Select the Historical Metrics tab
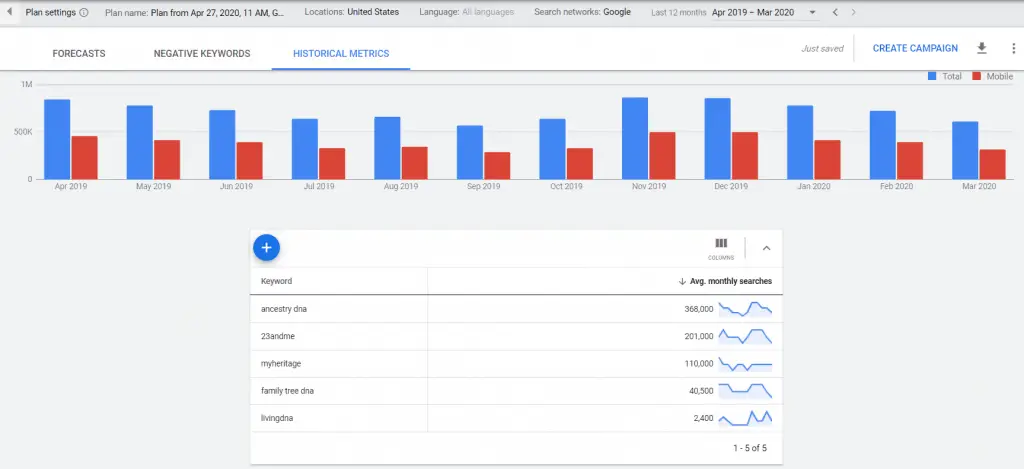 [341, 54]
